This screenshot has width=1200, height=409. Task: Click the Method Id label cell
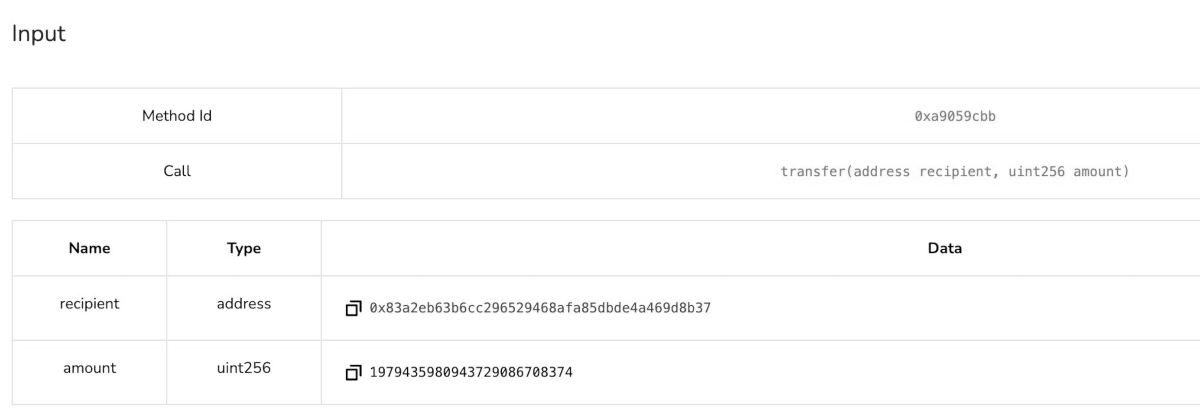click(x=177, y=116)
